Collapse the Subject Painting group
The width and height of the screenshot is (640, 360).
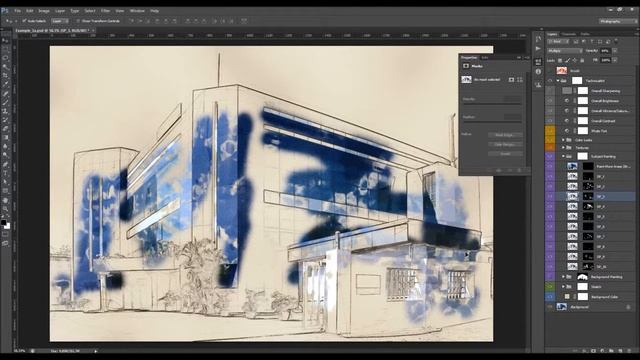564,156
